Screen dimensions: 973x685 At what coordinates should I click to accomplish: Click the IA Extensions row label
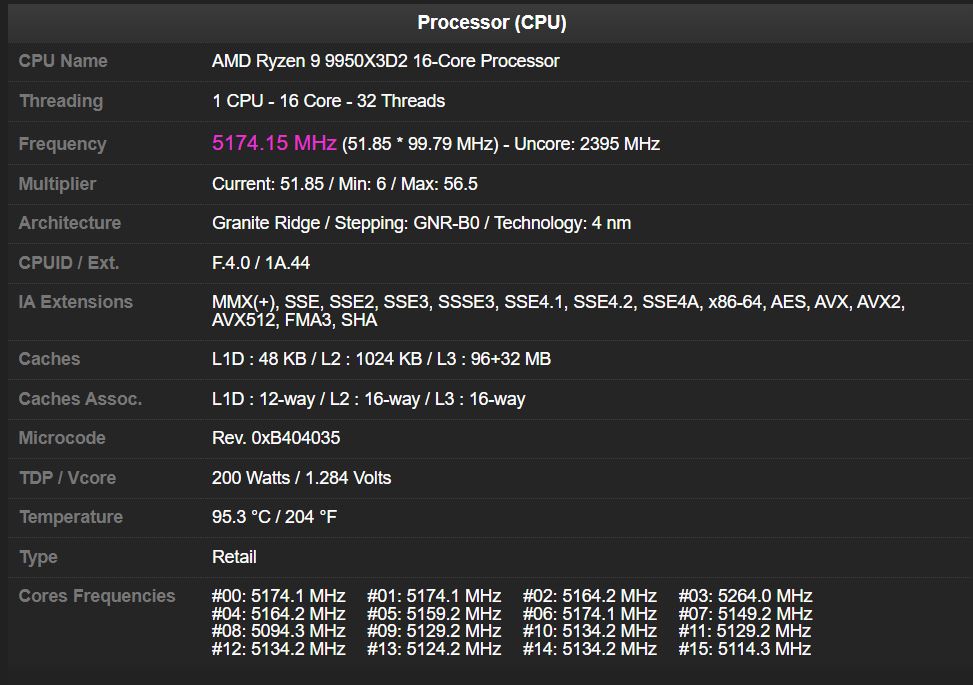(74, 301)
